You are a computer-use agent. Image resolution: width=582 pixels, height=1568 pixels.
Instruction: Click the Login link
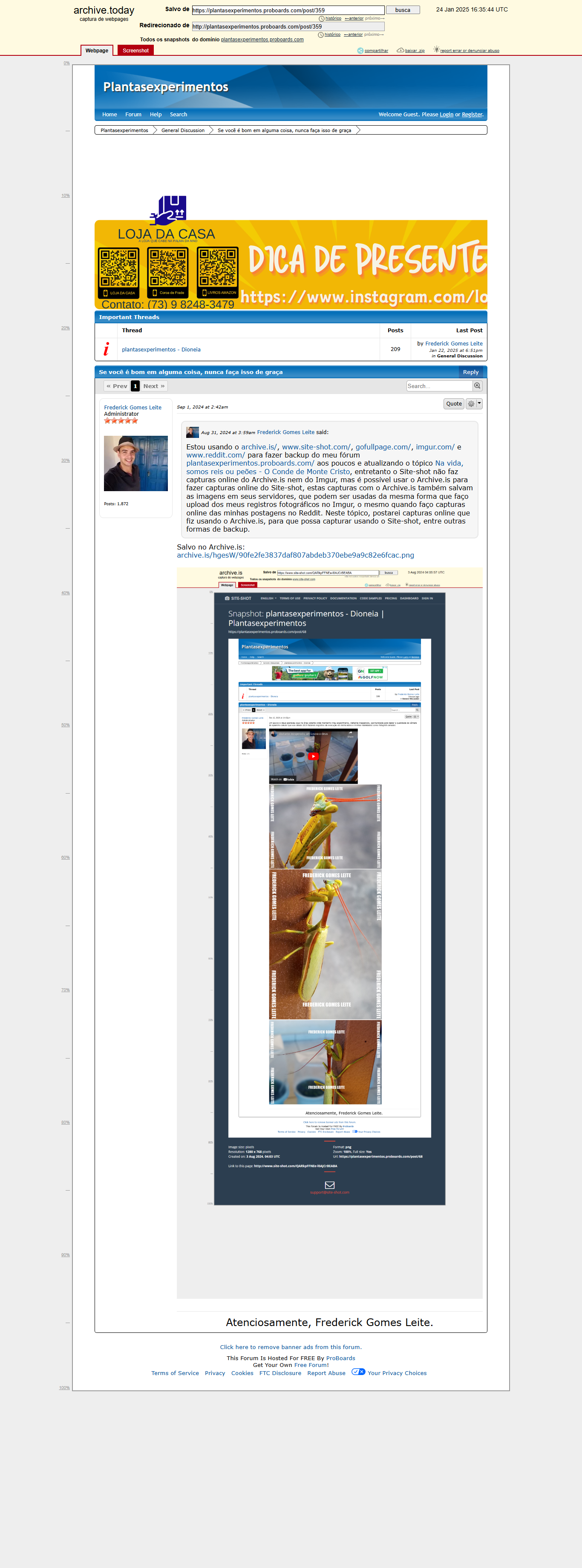(x=446, y=115)
